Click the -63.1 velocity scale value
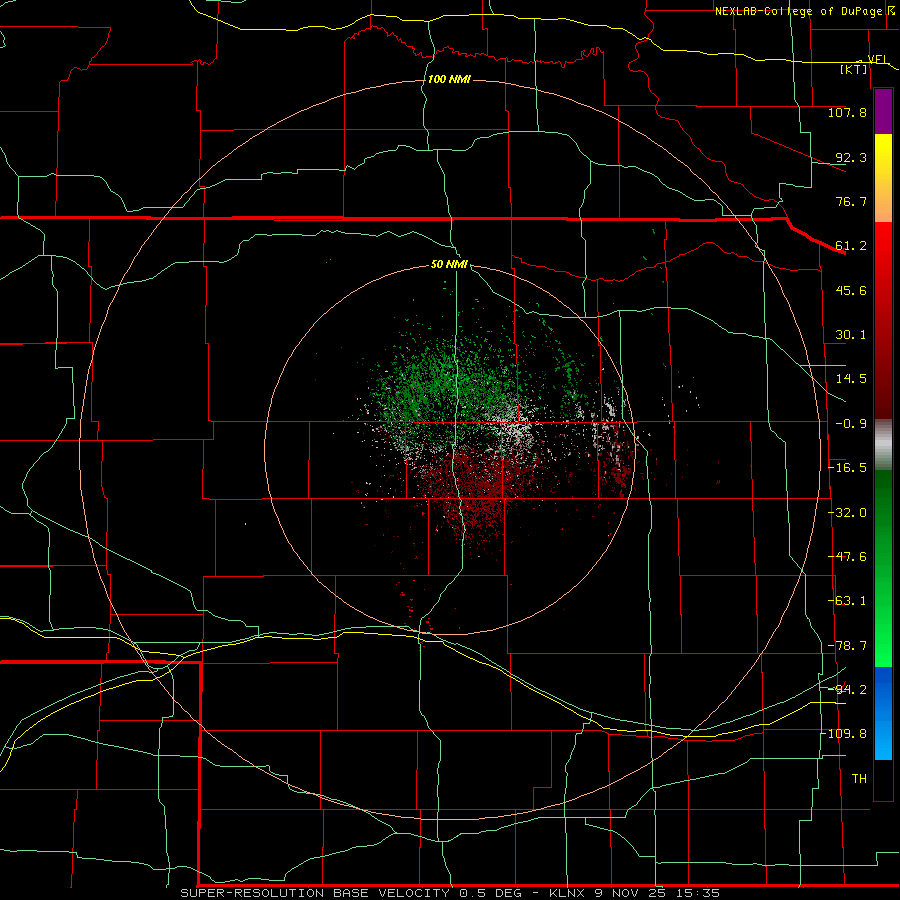 coord(847,601)
